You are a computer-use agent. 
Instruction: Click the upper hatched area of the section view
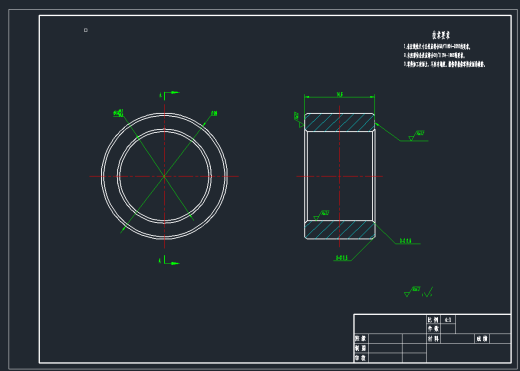point(339,122)
